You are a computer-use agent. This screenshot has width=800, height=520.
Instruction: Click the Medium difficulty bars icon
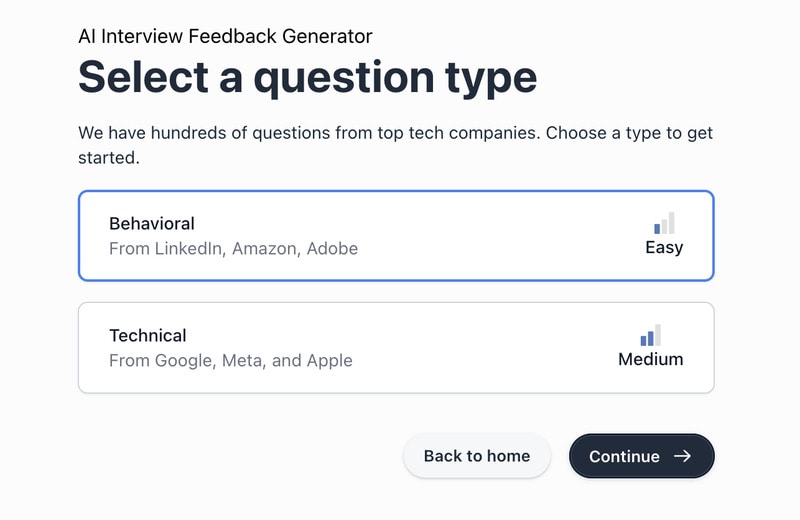tap(650, 335)
